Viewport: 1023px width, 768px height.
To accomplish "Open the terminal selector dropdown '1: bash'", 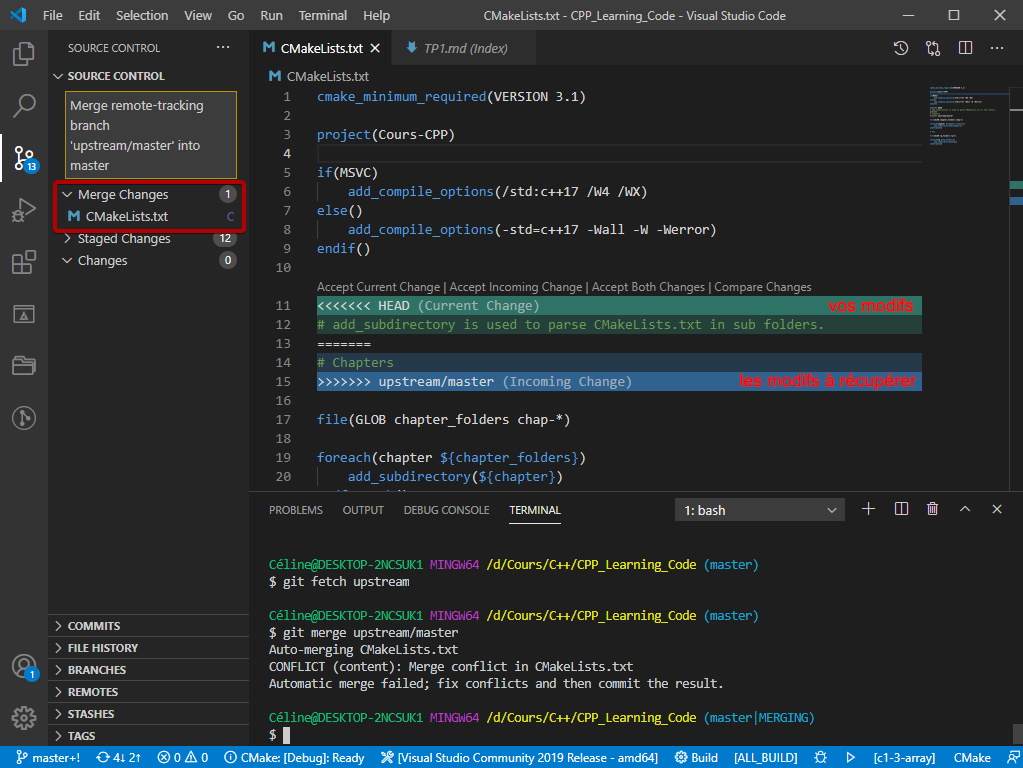I will [759, 510].
